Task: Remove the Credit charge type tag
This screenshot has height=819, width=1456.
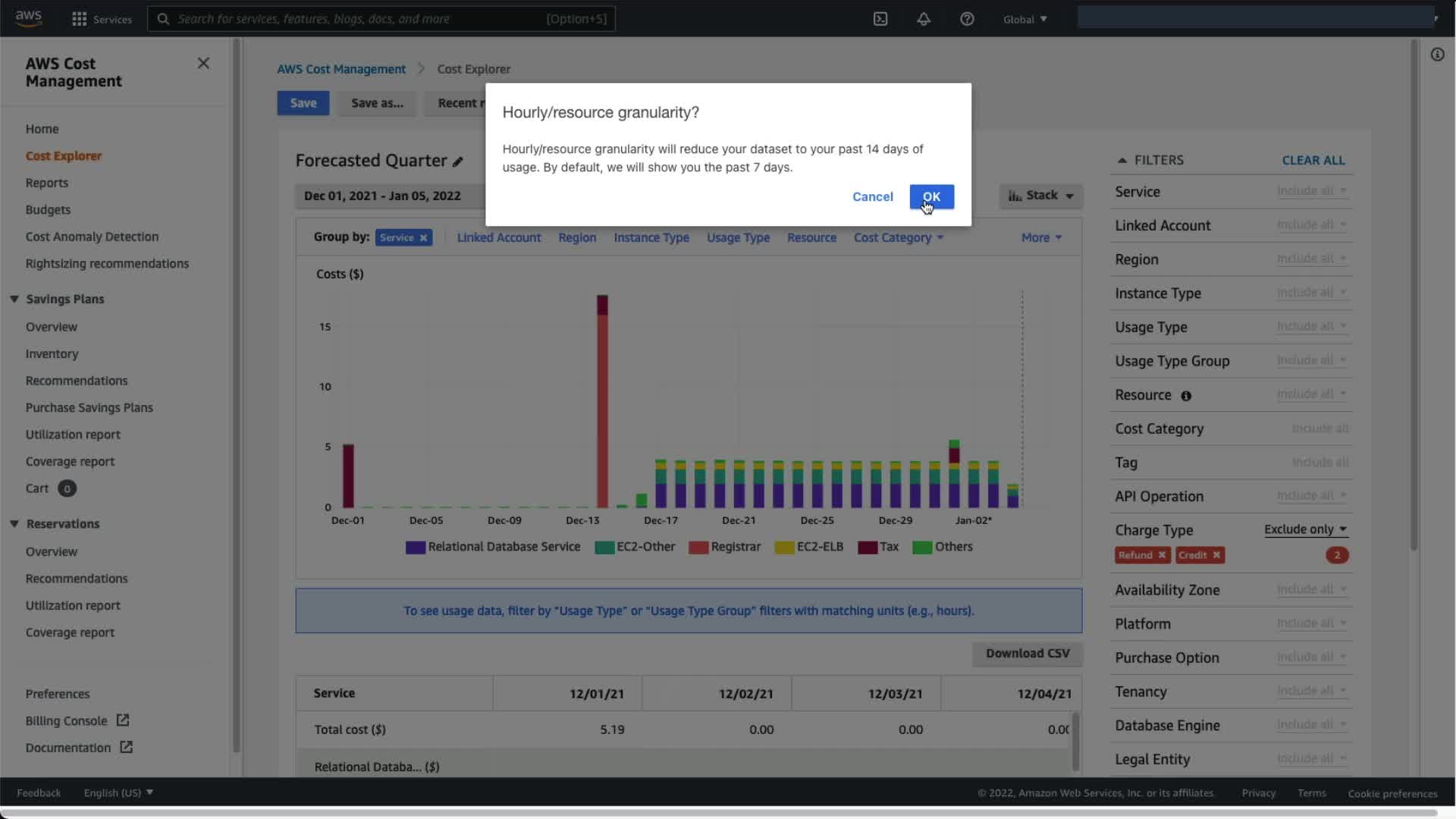Action: [1216, 555]
